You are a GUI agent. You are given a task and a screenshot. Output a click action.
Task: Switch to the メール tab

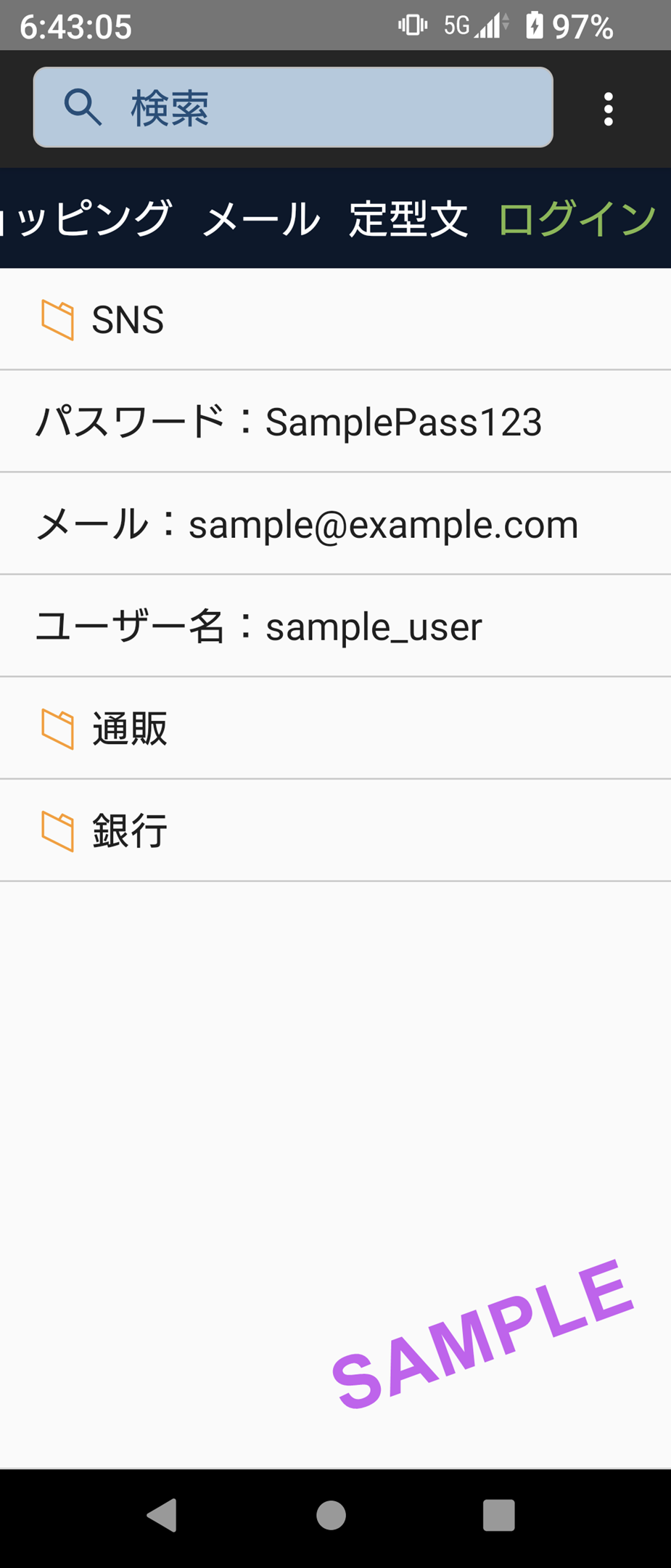coord(260,219)
